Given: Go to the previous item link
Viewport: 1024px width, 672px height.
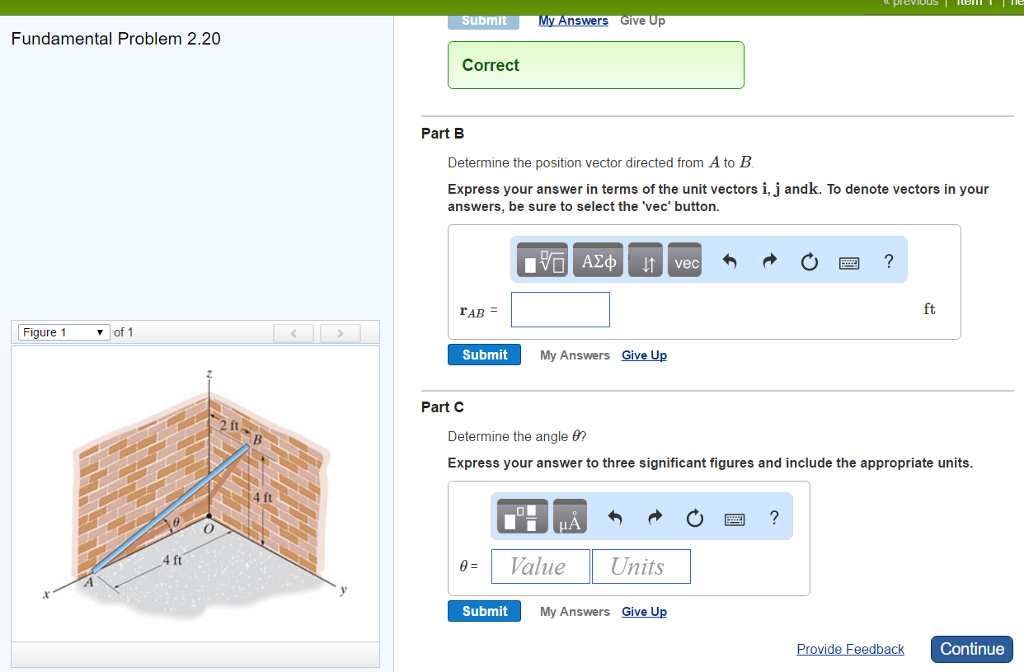Looking at the screenshot, I should [x=910, y=3].
